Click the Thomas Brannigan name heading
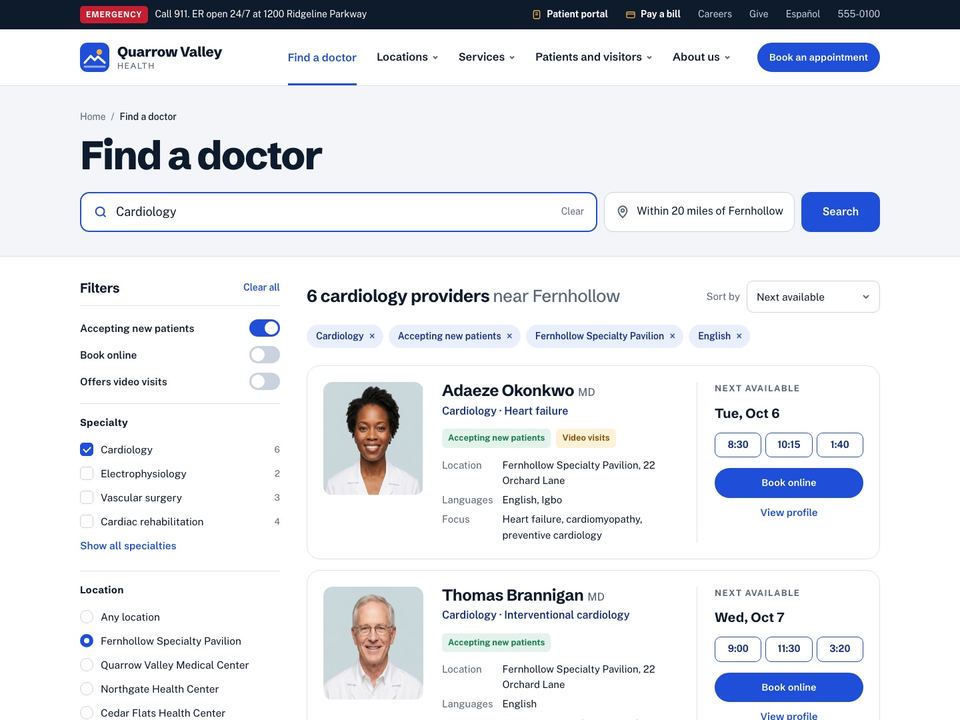This screenshot has height=720, width=960. [x=512, y=595]
